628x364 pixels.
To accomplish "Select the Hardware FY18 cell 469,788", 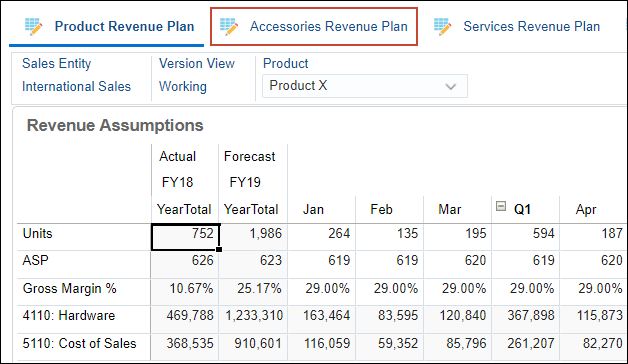I will point(185,320).
